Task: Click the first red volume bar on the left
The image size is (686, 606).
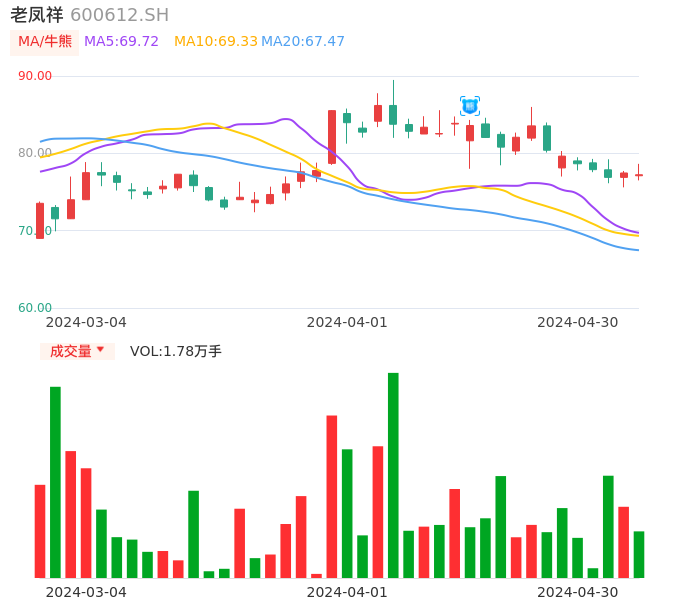Action: pos(40,531)
